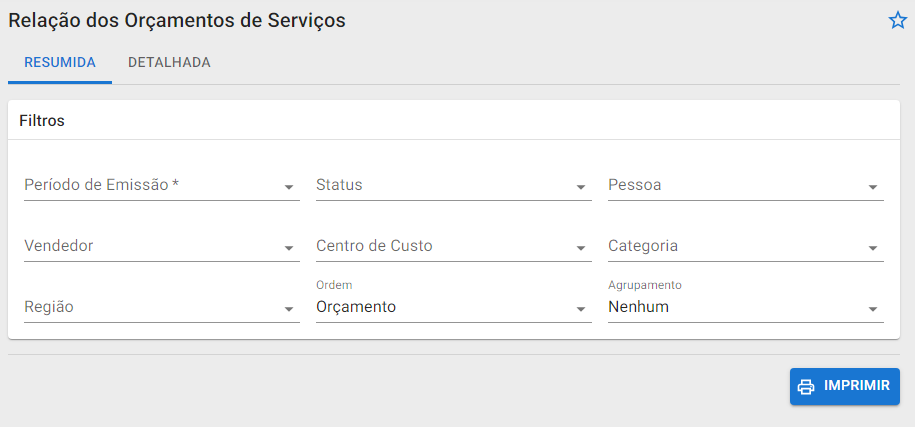Viewport: 915px width, 427px height.
Task: Open the Vendedor dropdown arrow
Action: click(x=289, y=248)
